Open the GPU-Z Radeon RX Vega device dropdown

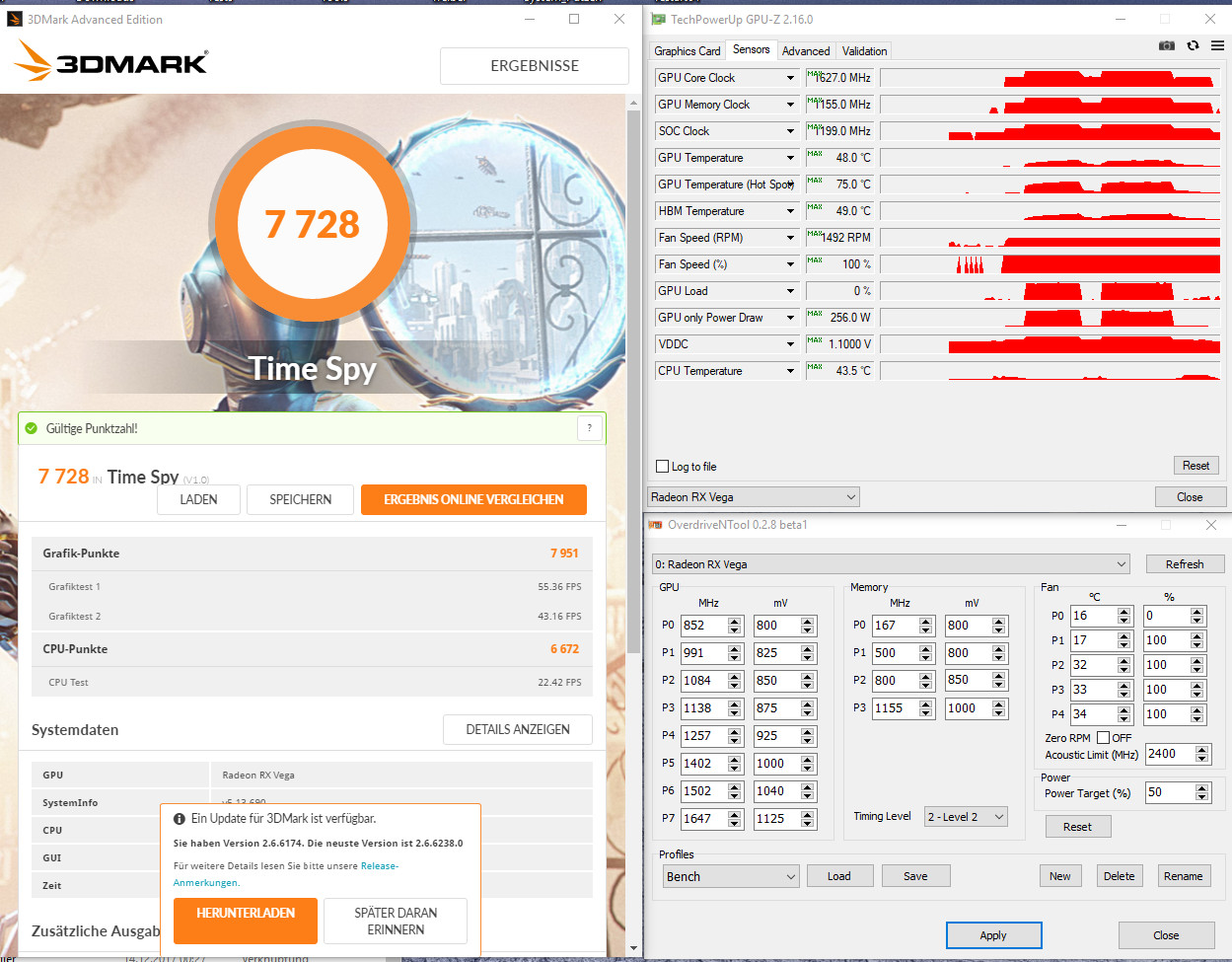tap(754, 497)
